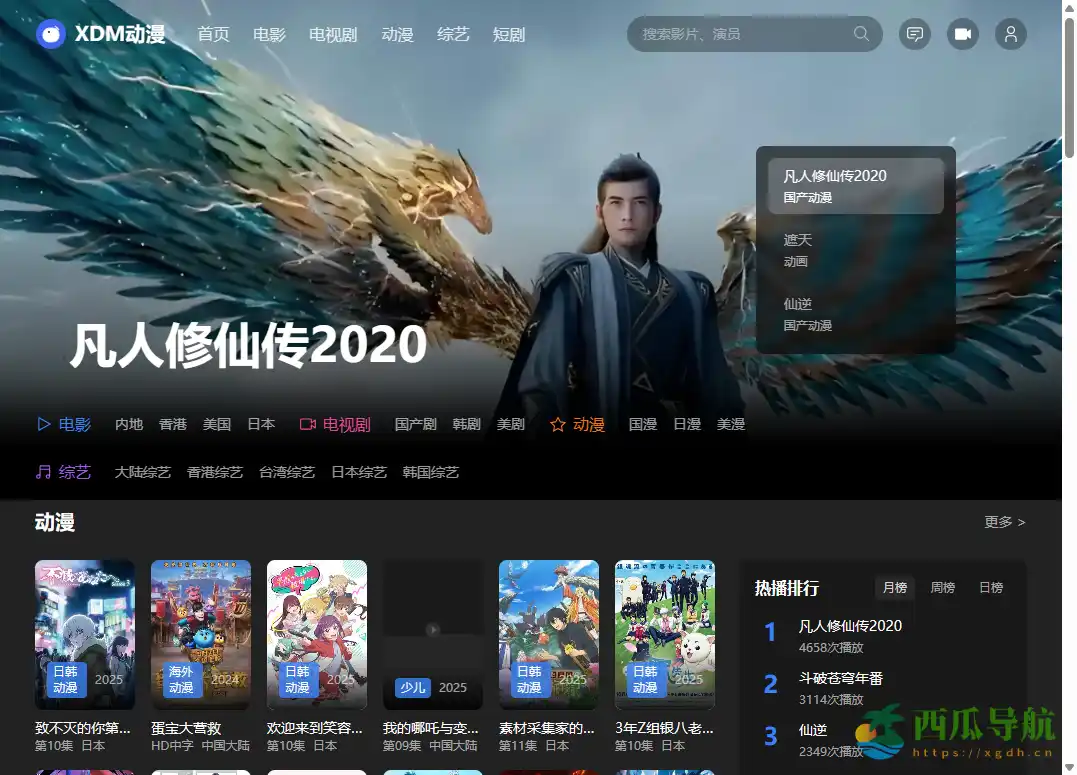Open the message bubble icon in top bar
1077x775 pixels.
tap(915, 34)
